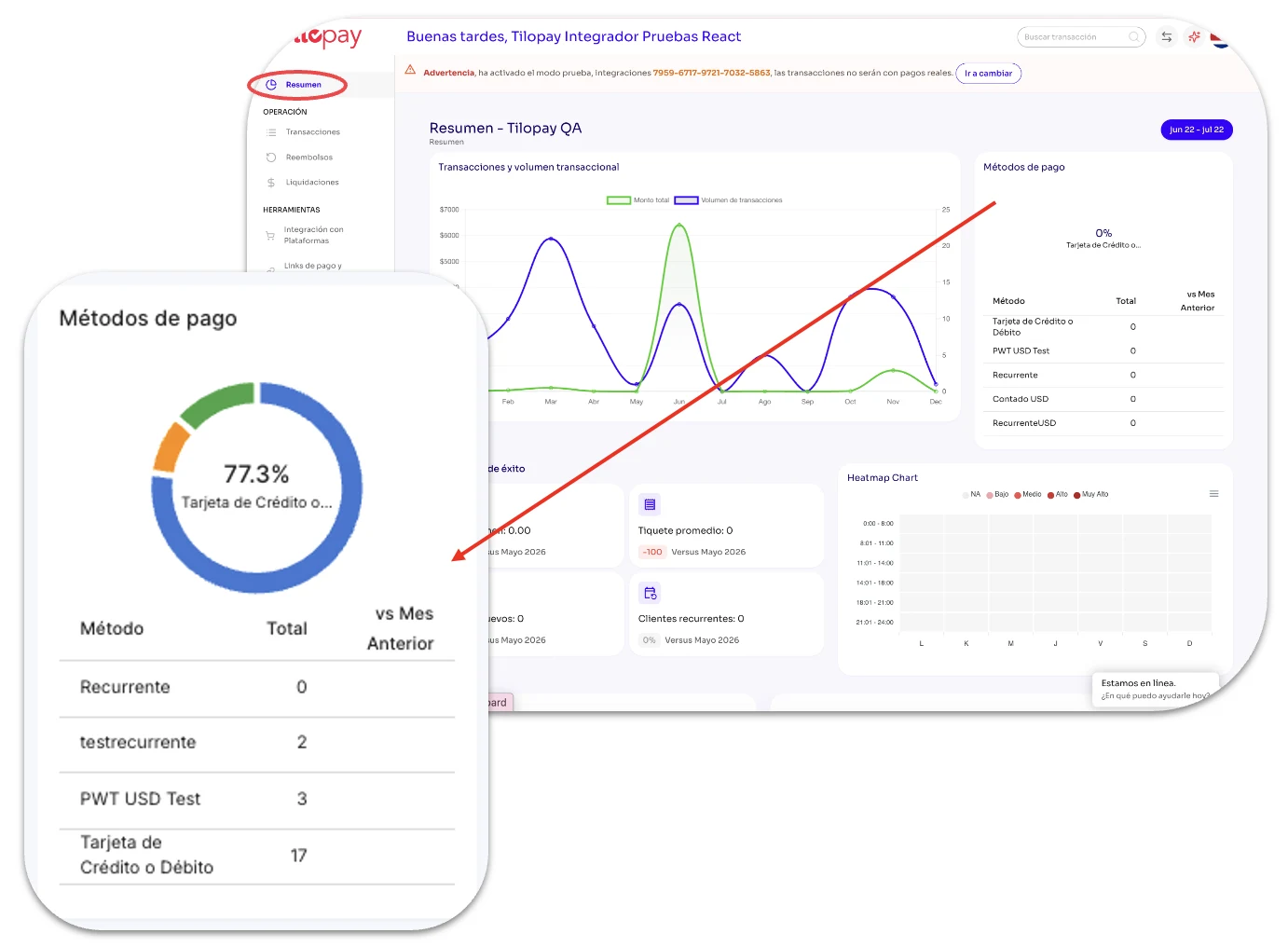Click the -100 badge under Tiquete promedio
This screenshot has width=1288, height=947.
pos(652,552)
